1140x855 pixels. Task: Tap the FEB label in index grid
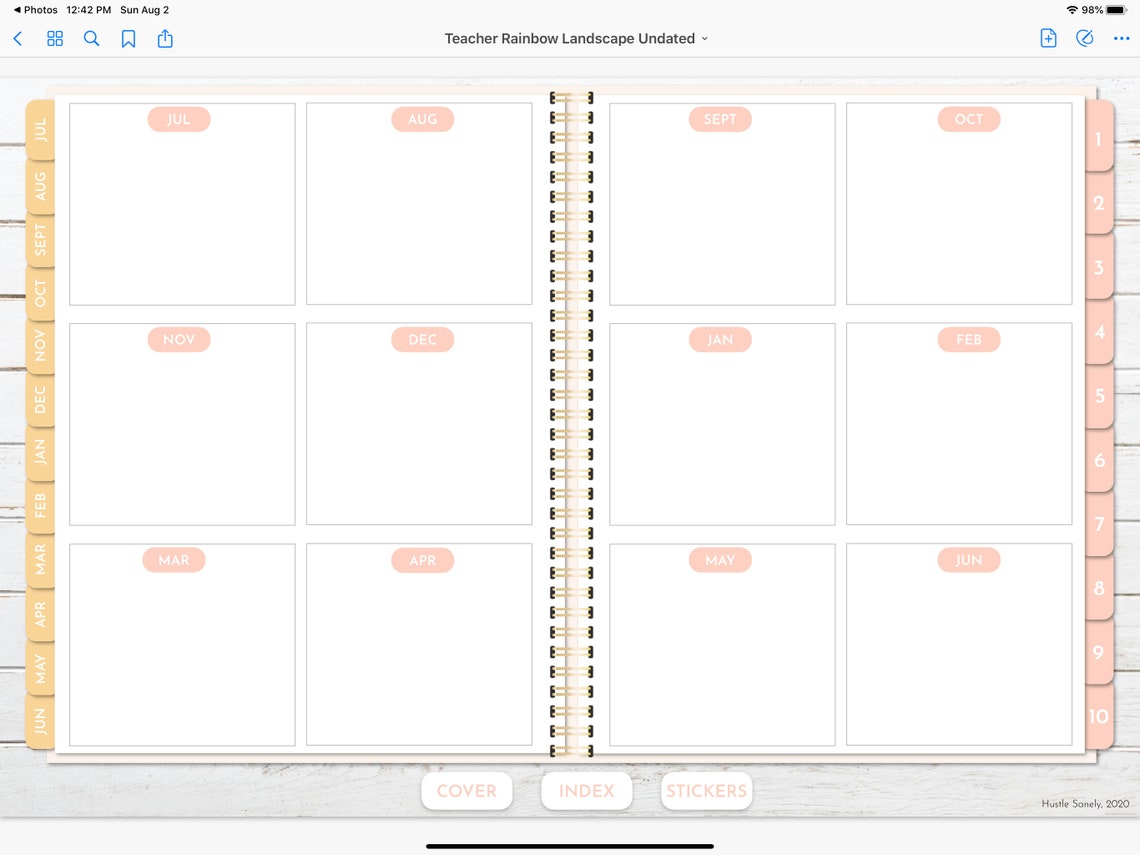(968, 340)
